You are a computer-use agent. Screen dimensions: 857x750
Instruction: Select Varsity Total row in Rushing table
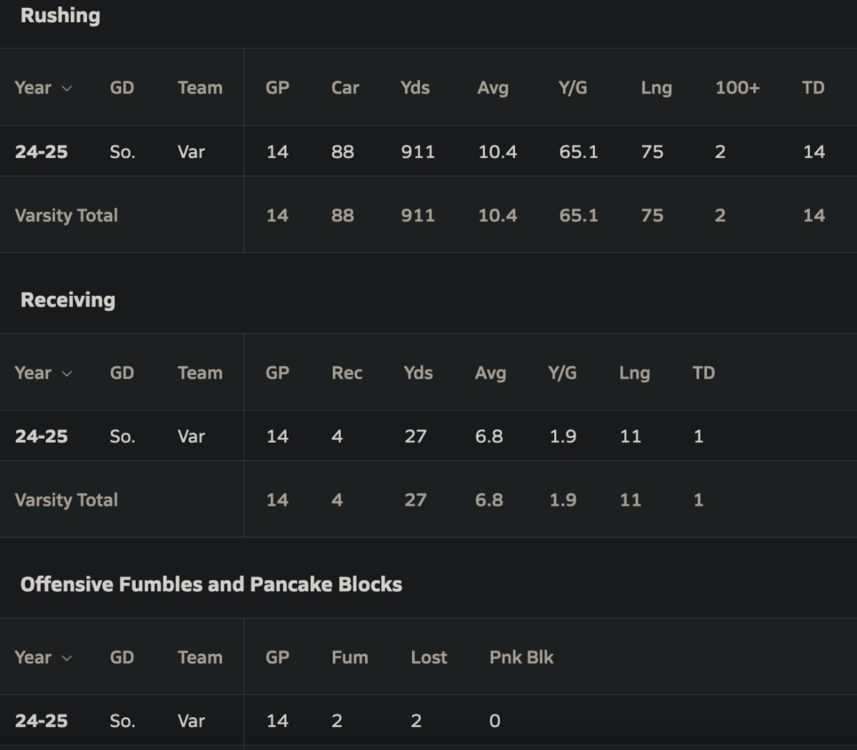pos(66,215)
